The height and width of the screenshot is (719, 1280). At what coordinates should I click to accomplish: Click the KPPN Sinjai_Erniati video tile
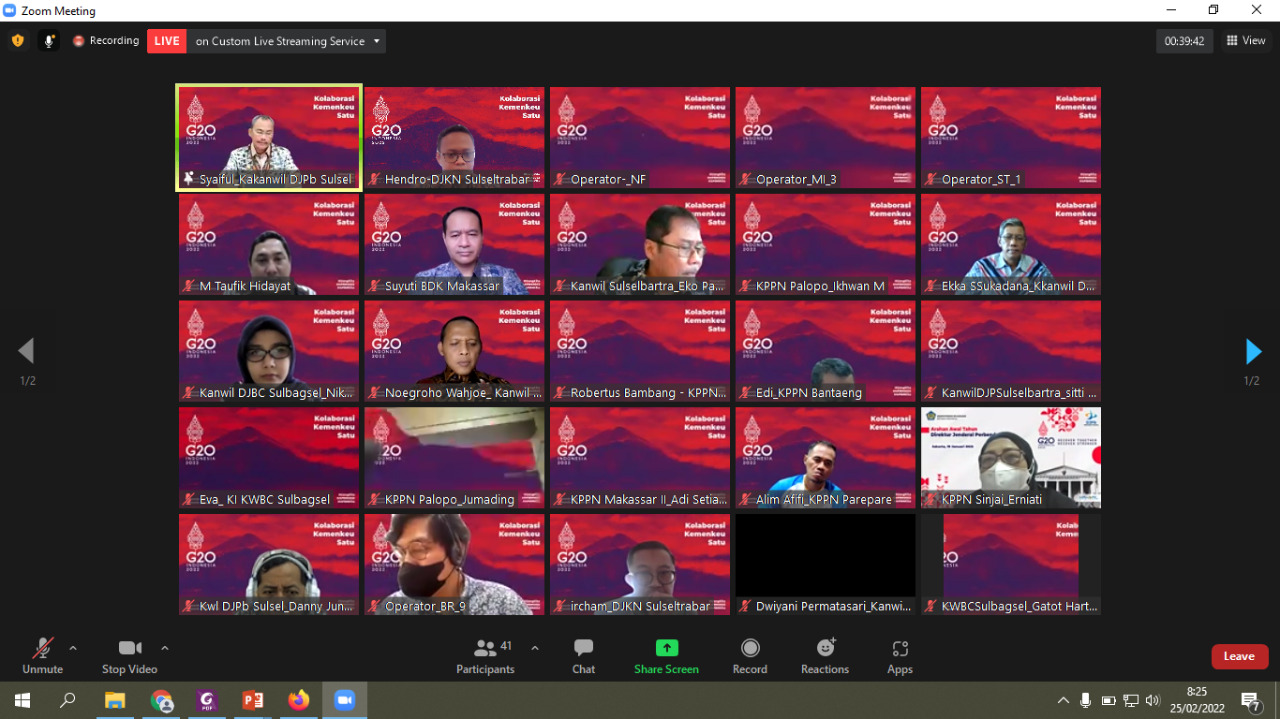1010,457
